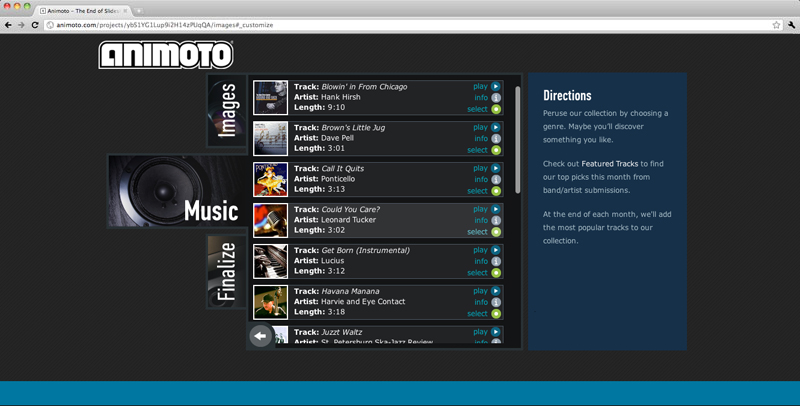
Task: Select the track Get Born (Instrumental)
Action: pos(484,273)
